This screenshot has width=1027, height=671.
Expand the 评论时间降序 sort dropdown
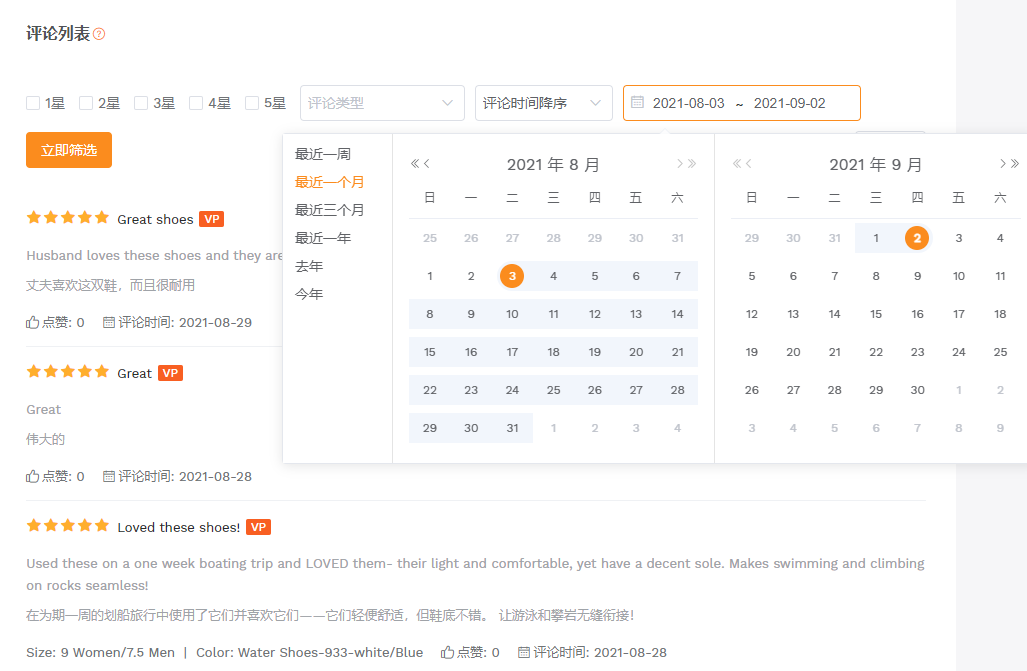543,103
